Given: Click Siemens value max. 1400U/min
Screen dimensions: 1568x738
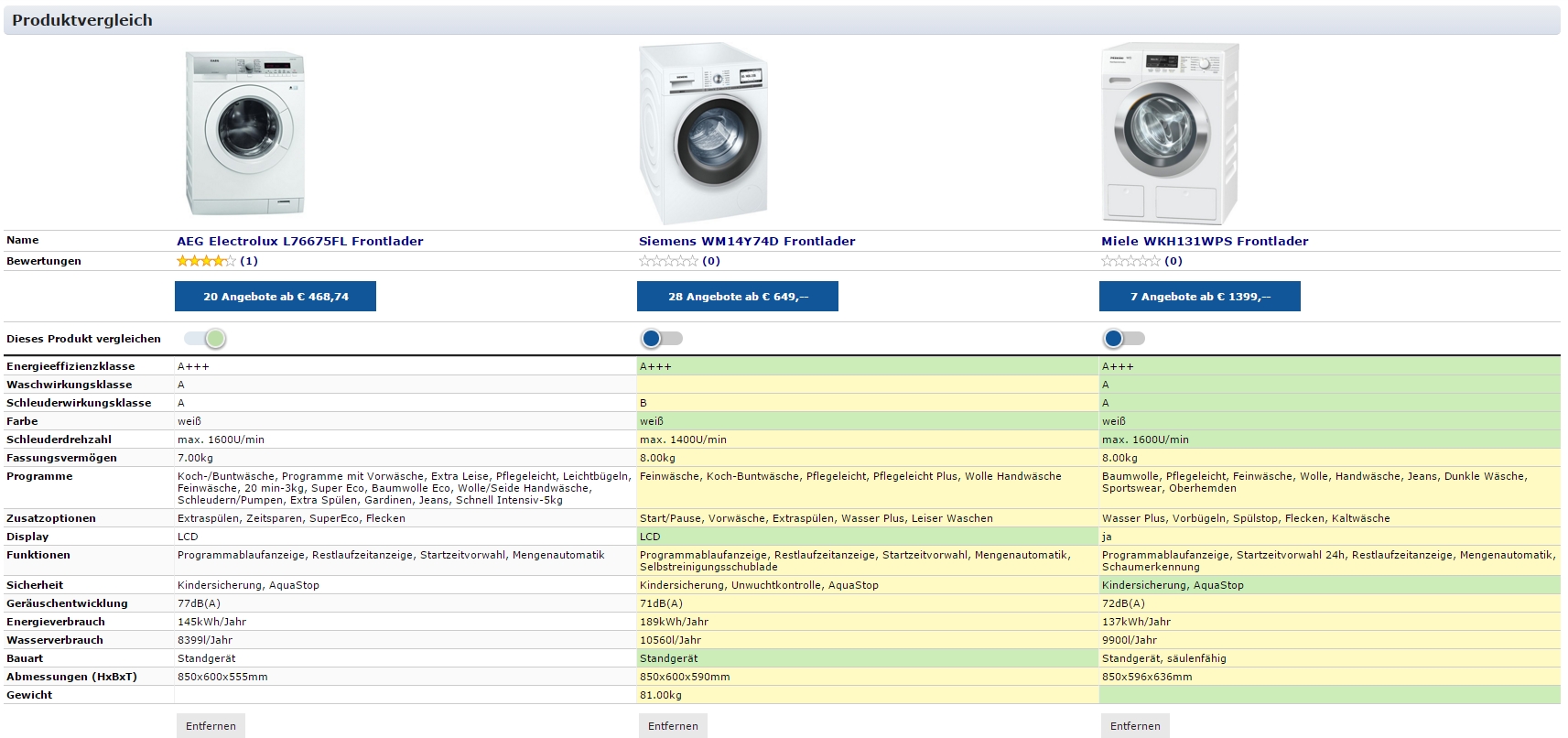Looking at the screenshot, I should click(683, 440).
